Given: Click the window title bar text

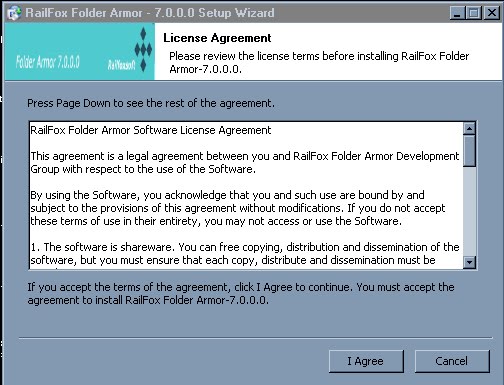Looking at the screenshot, I should [150, 13].
